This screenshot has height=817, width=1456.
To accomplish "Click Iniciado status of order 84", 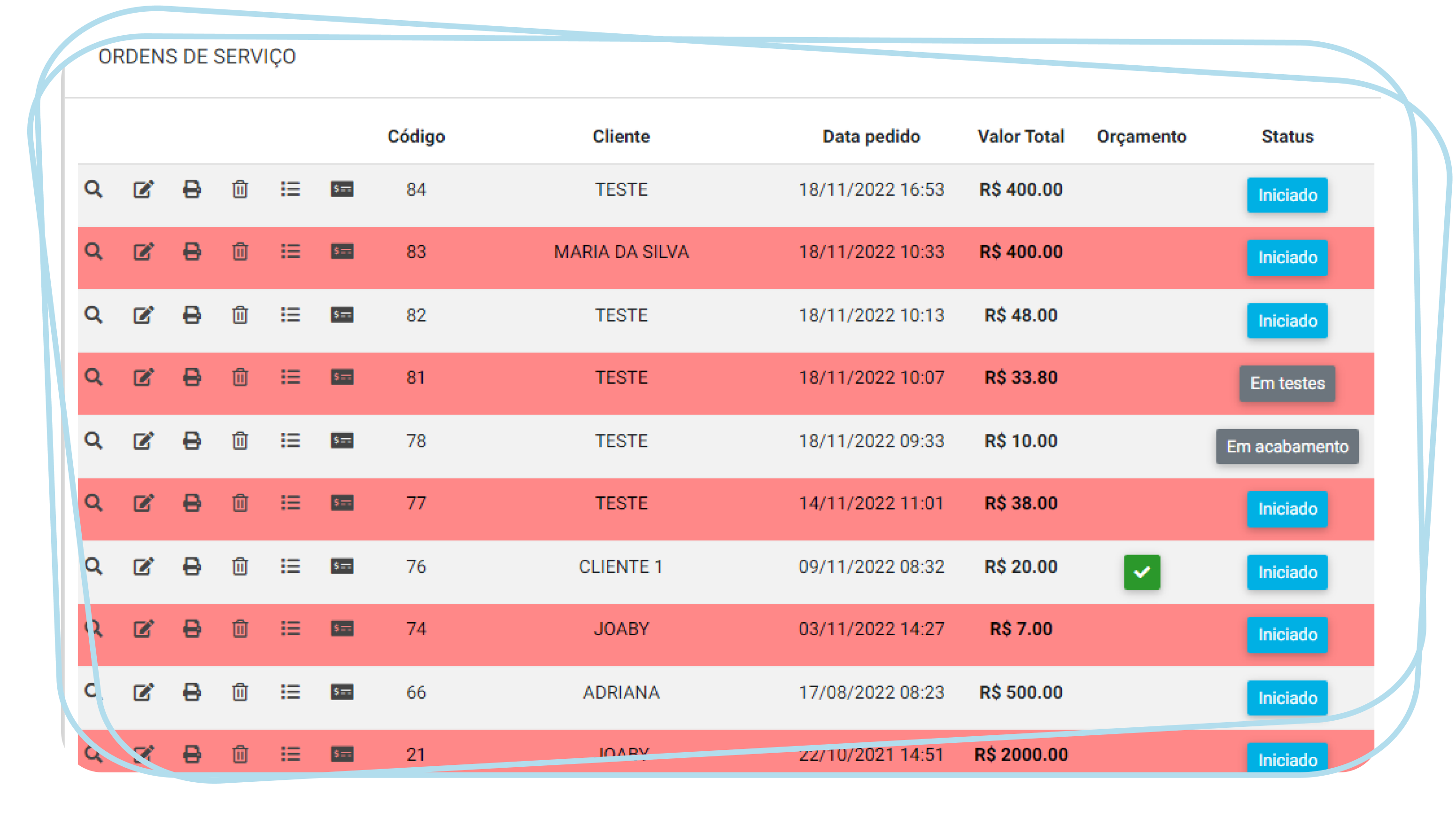I will click(1287, 195).
